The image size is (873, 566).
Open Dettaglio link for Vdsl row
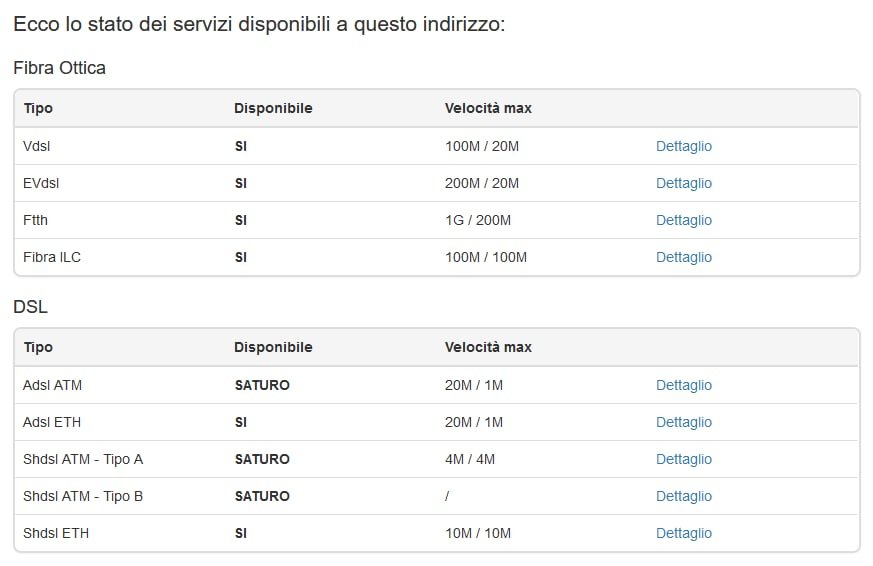[684, 146]
